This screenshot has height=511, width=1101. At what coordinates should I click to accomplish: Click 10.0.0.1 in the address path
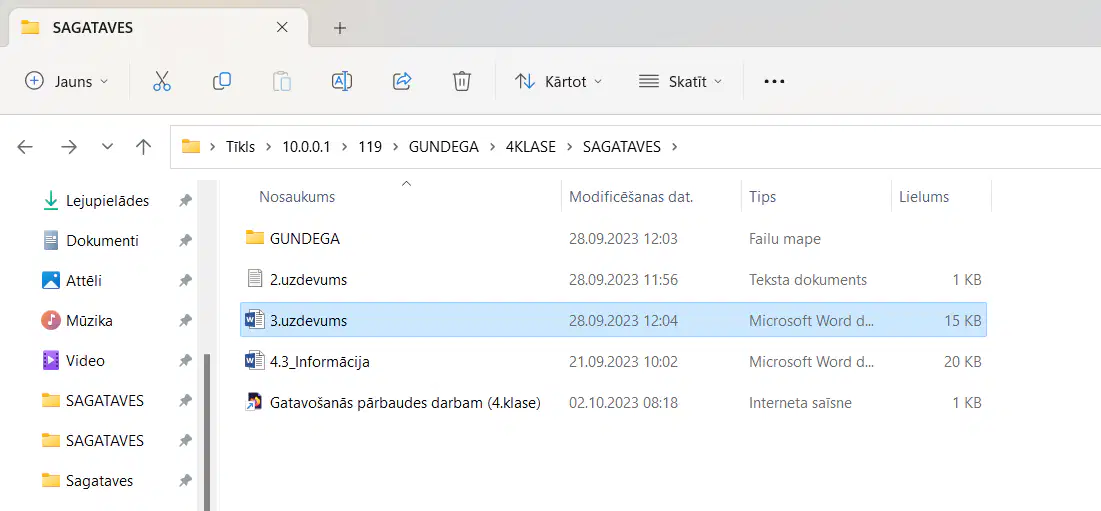[306, 147]
